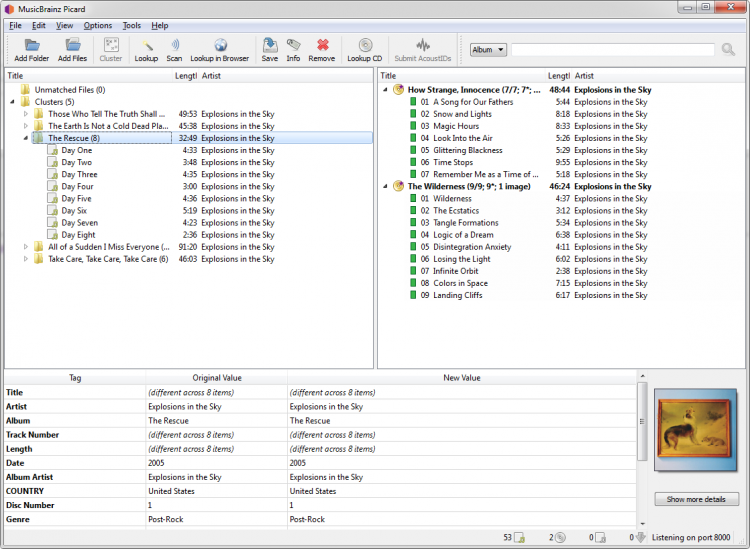Select the Disintegration Anxiety track
Image resolution: width=750 pixels, height=549 pixels.
pos(472,247)
